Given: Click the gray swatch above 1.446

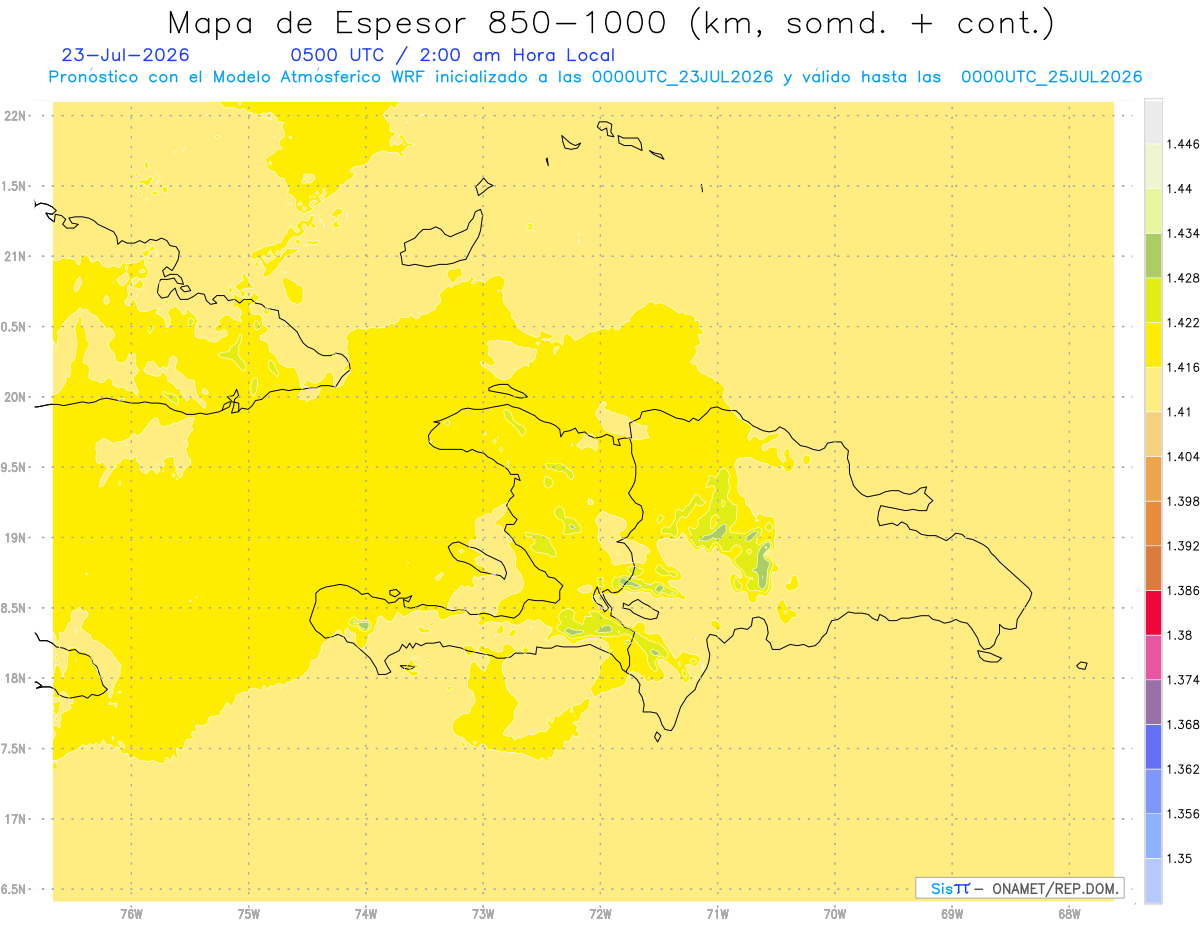Looking at the screenshot, I should pos(1153,122).
